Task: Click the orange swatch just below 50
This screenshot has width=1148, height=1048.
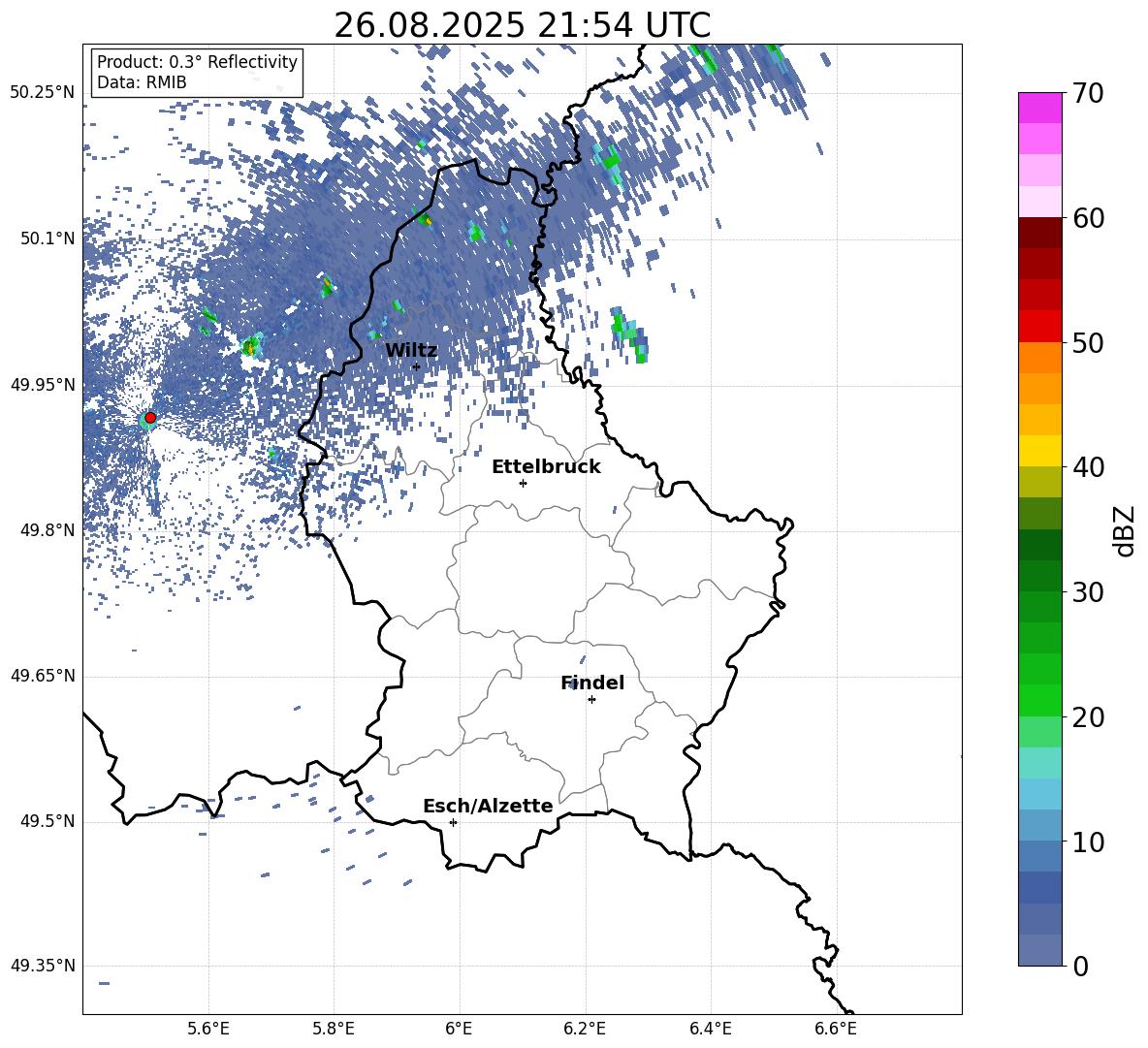Action: coord(1040,358)
